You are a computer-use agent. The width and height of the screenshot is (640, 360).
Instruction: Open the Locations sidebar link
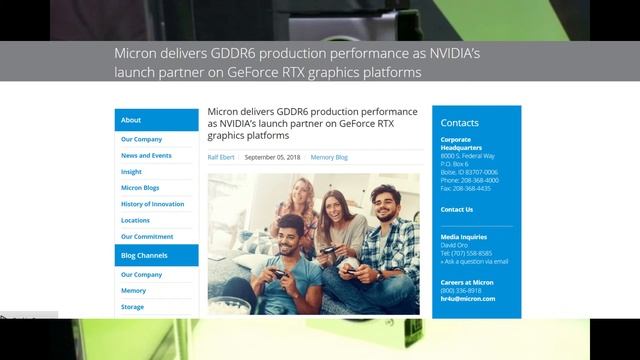tap(135, 220)
